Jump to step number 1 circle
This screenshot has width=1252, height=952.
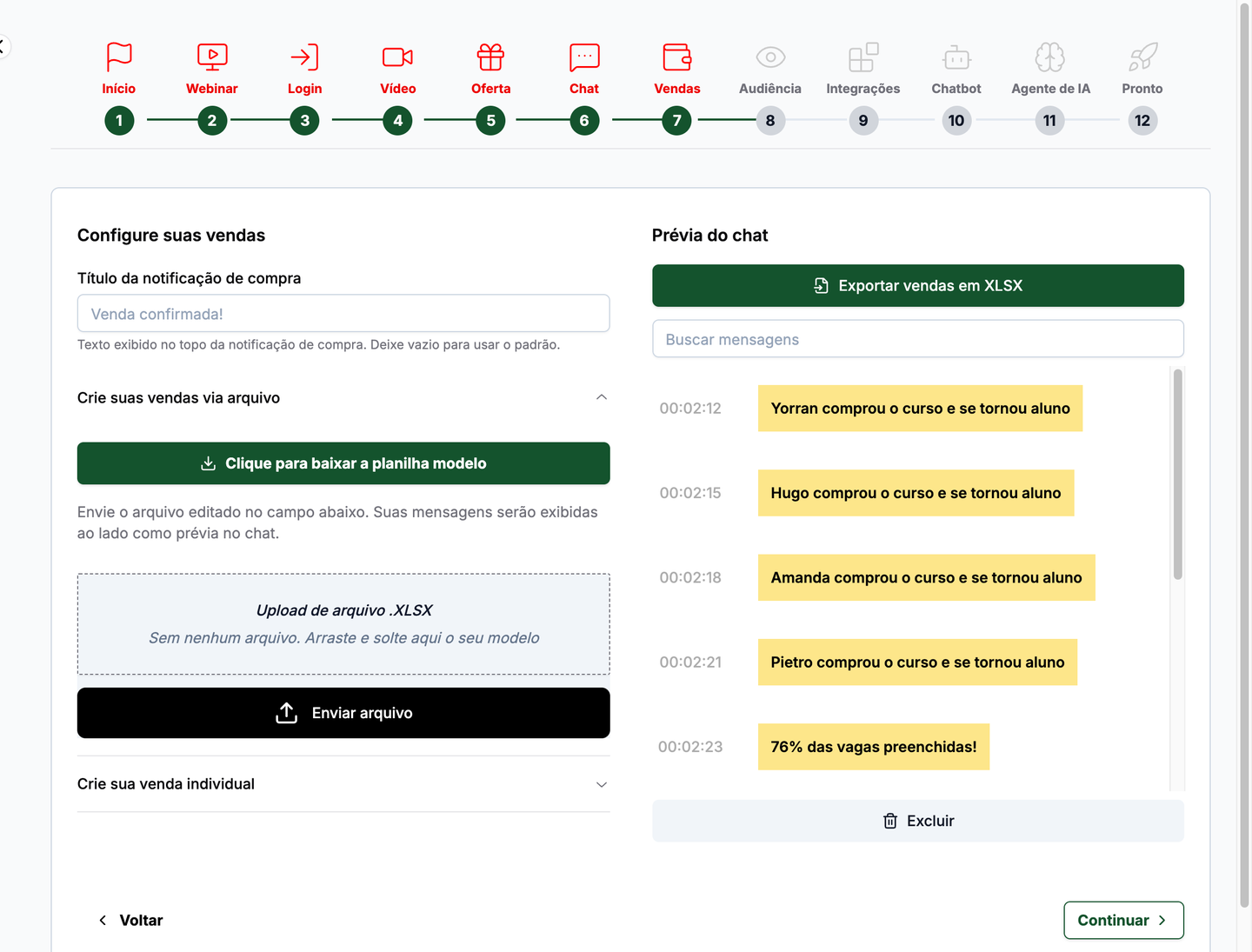[x=119, y=121]
